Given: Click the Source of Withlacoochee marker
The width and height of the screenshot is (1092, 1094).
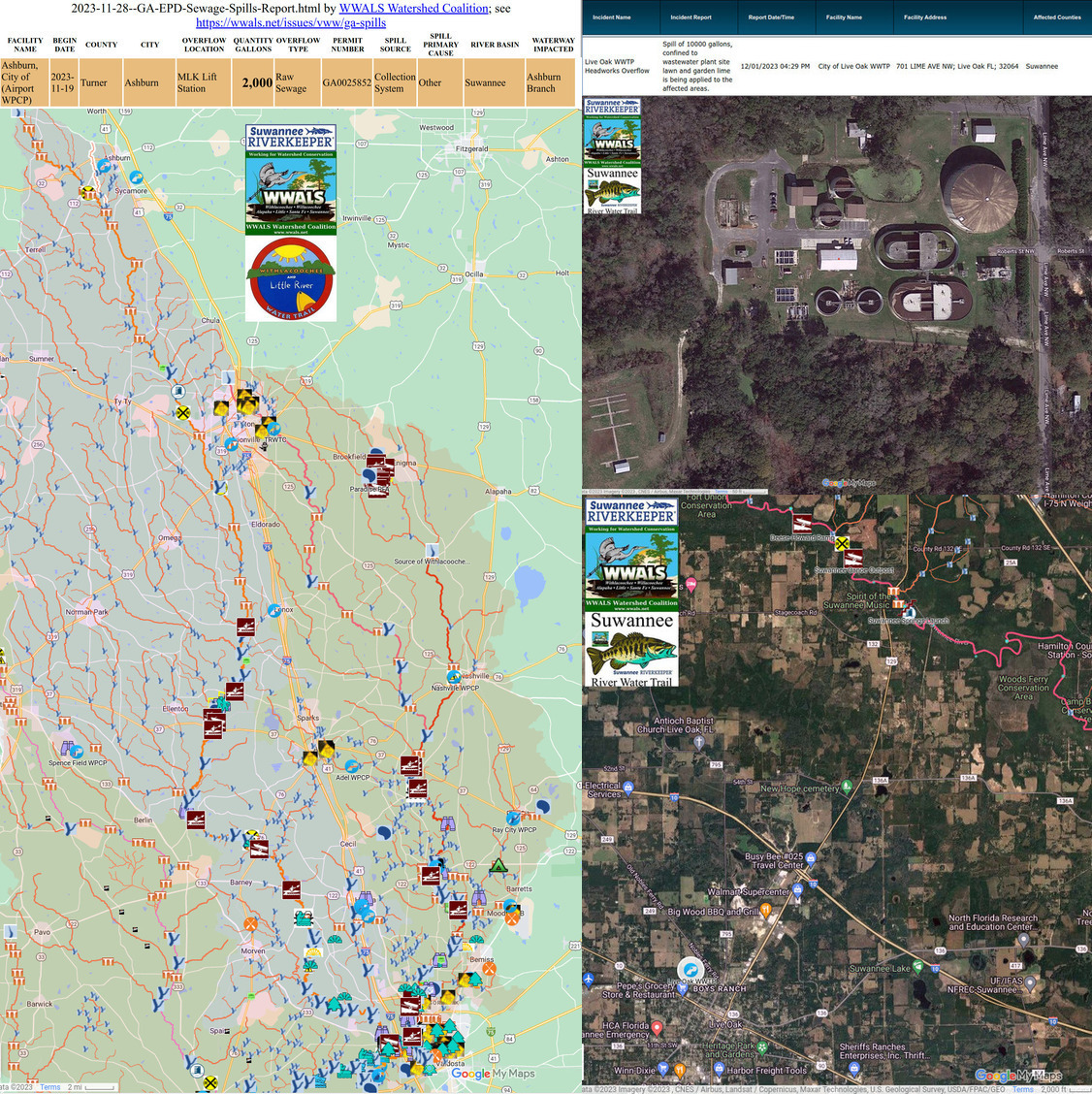Looking at the screenshot, I should tap(432, 551).
